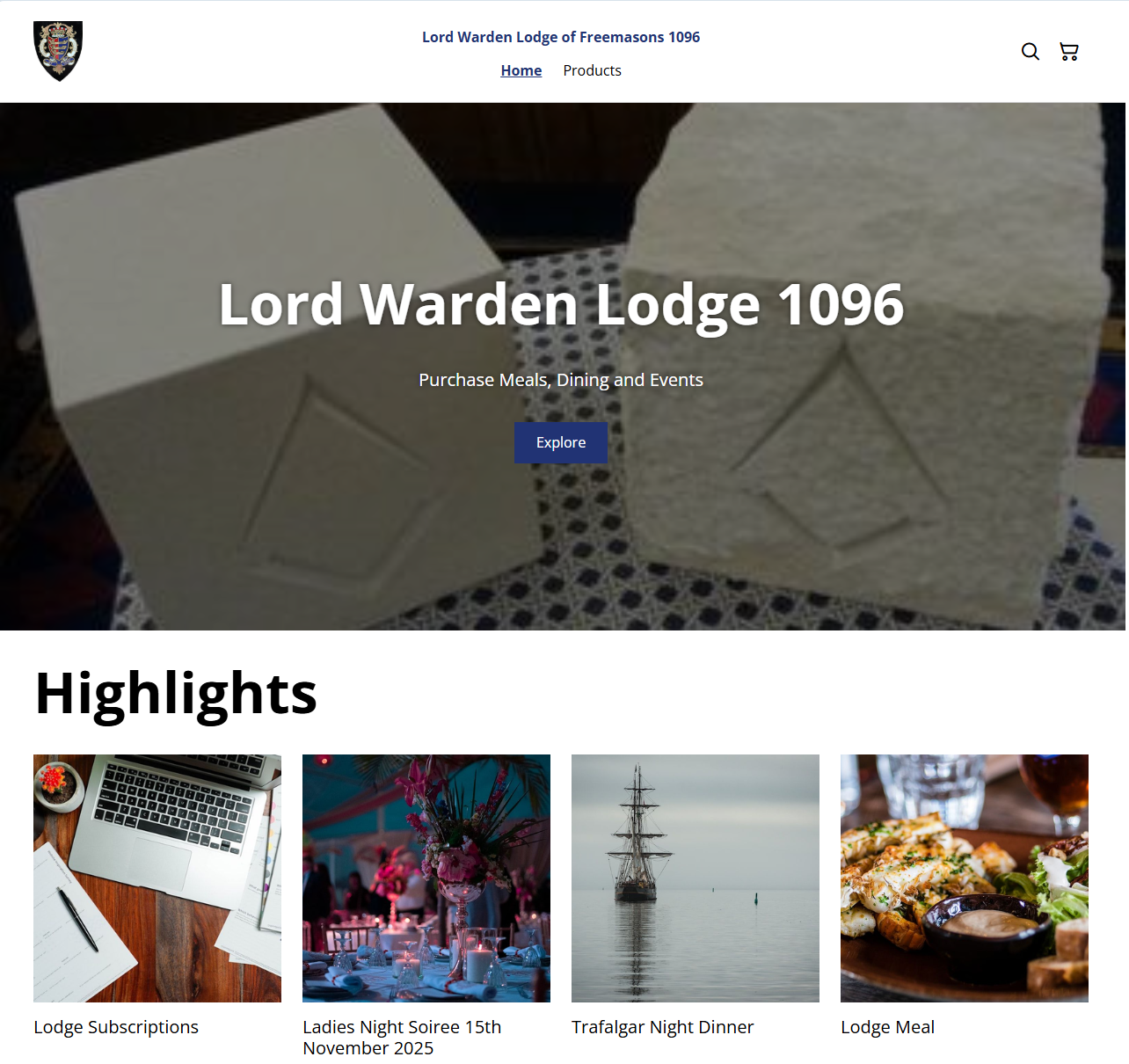The width and height of the screenshot is (1129, 1064).
Task: Click the lodge crest logo
Action: click(x=58, y=51)
